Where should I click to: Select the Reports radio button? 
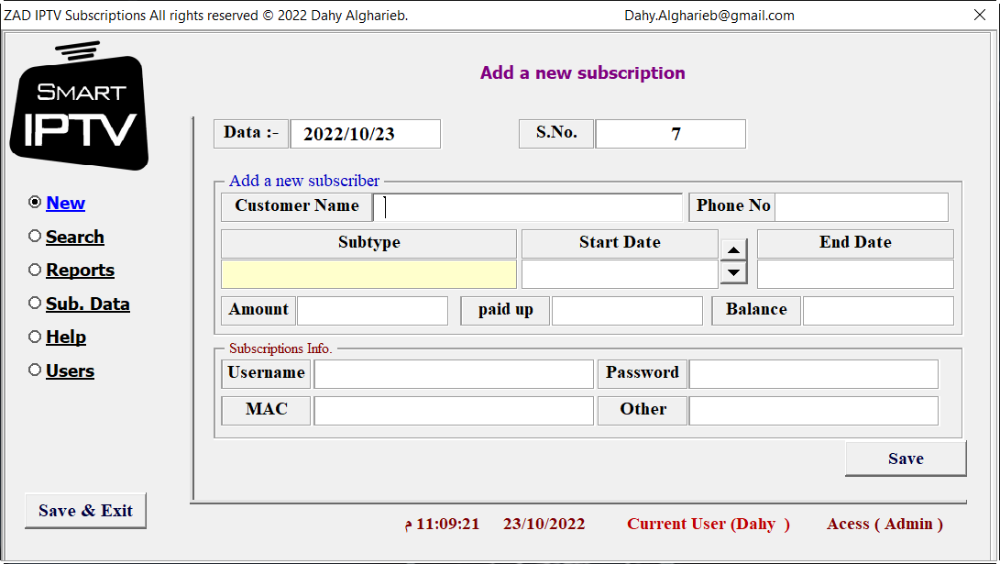pos(35,270)
